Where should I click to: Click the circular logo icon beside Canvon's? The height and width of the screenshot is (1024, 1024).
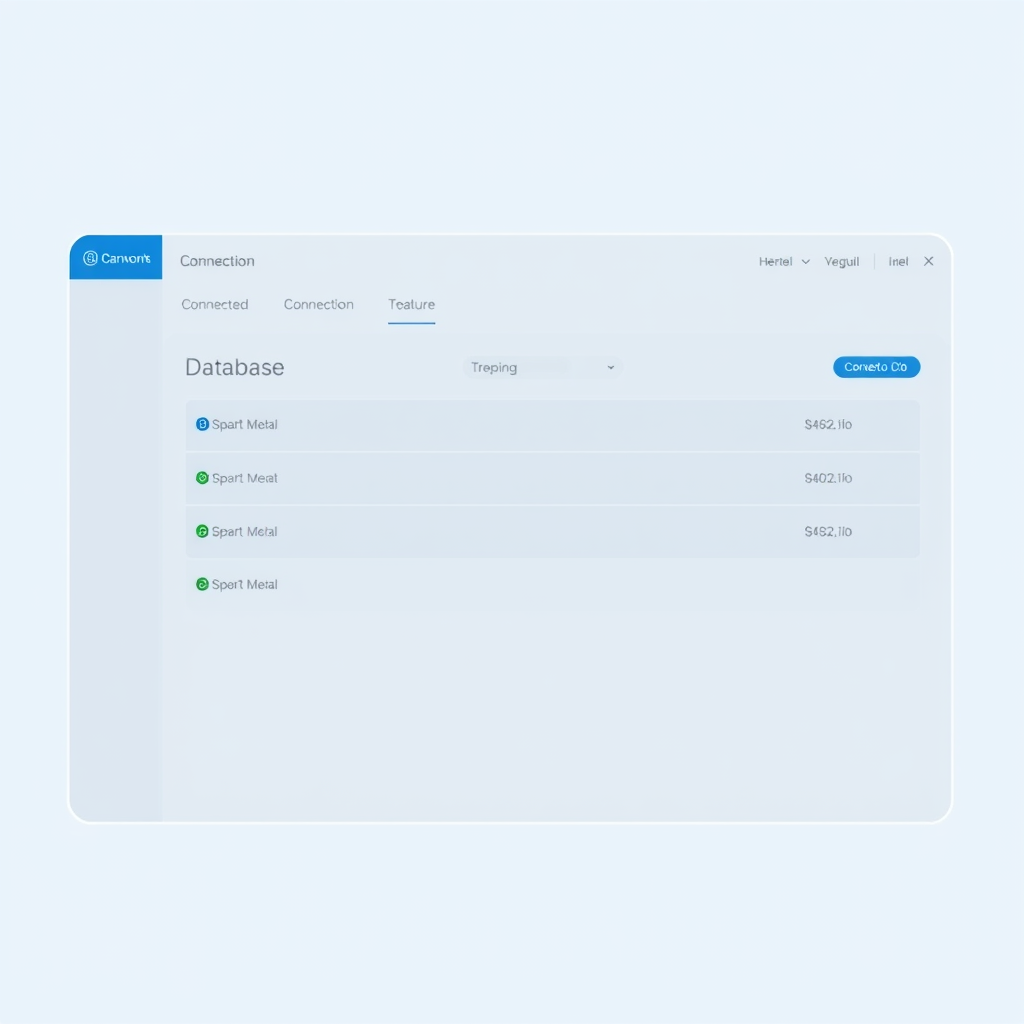pos(90,259)
